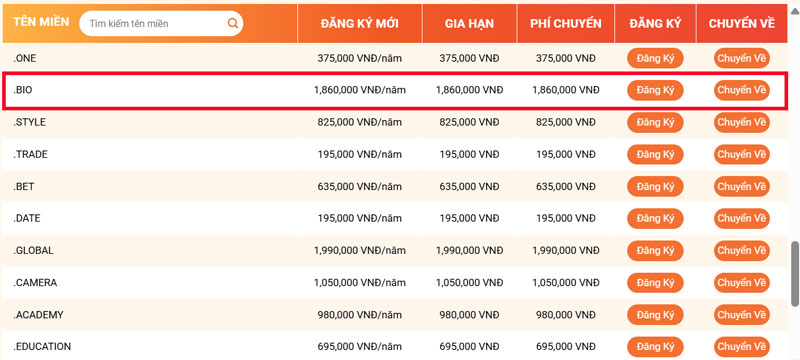Screen dimensions: 800x360
Task: Register the .GLOBAL domain
Action: point(655,250)
